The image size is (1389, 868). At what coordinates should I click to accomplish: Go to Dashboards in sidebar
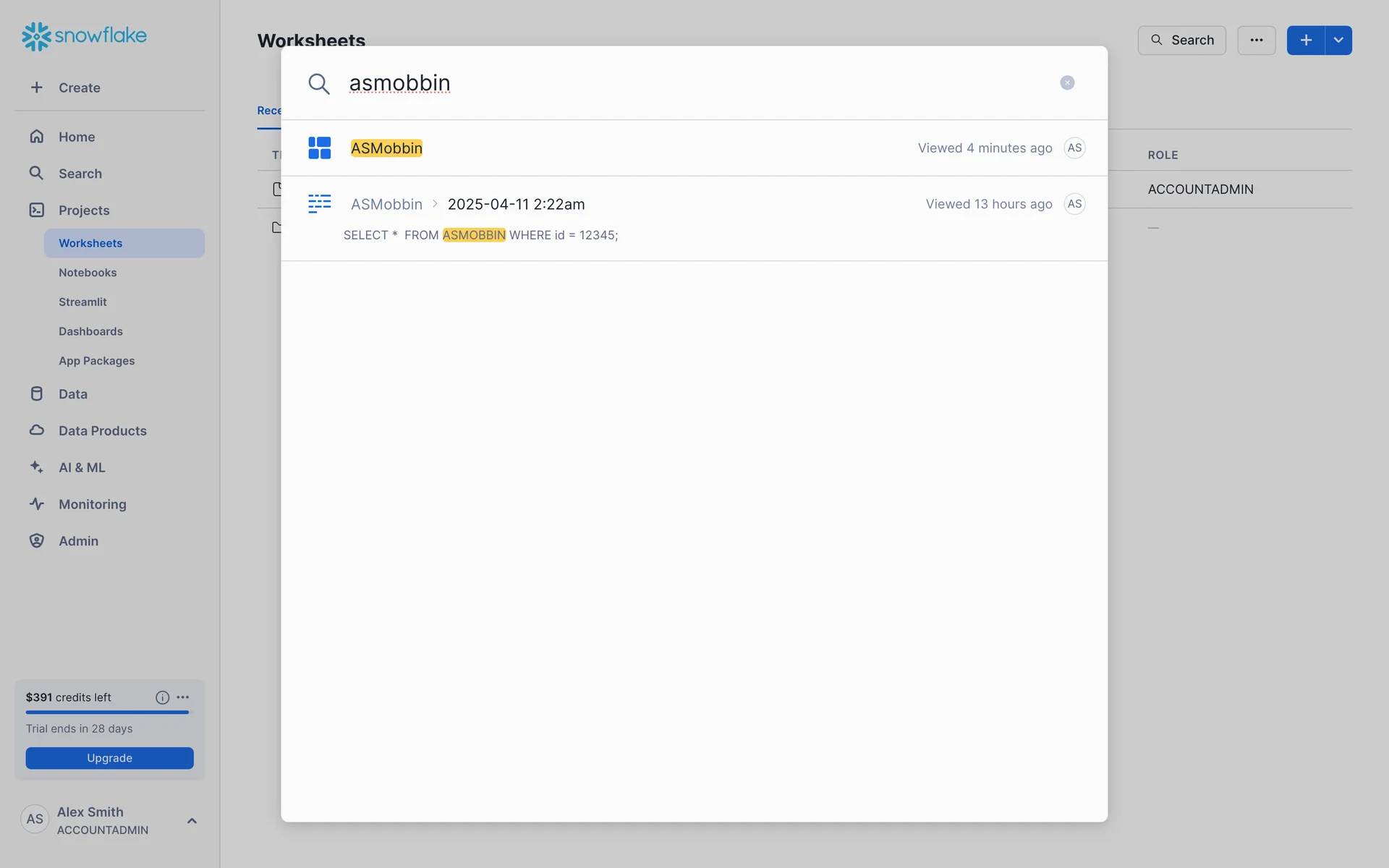tap(90, 331)
